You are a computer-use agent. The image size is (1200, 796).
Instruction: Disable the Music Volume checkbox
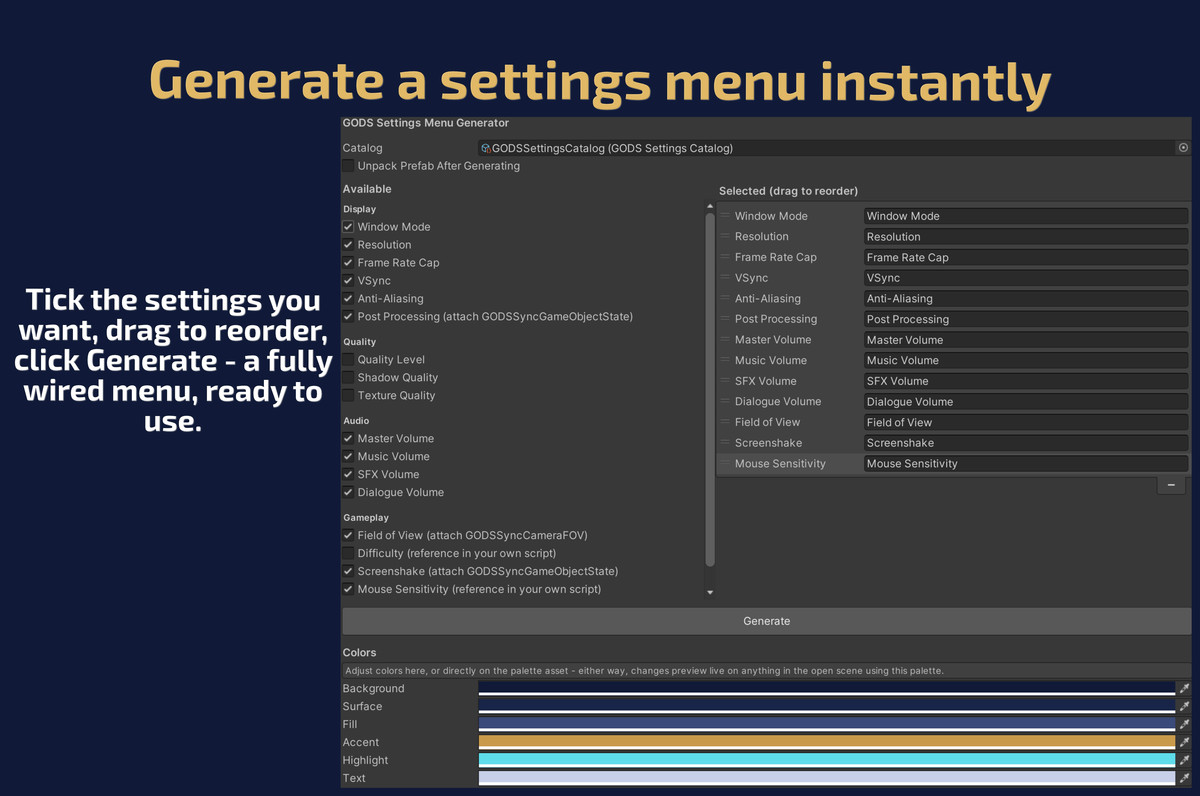(348, 457)
